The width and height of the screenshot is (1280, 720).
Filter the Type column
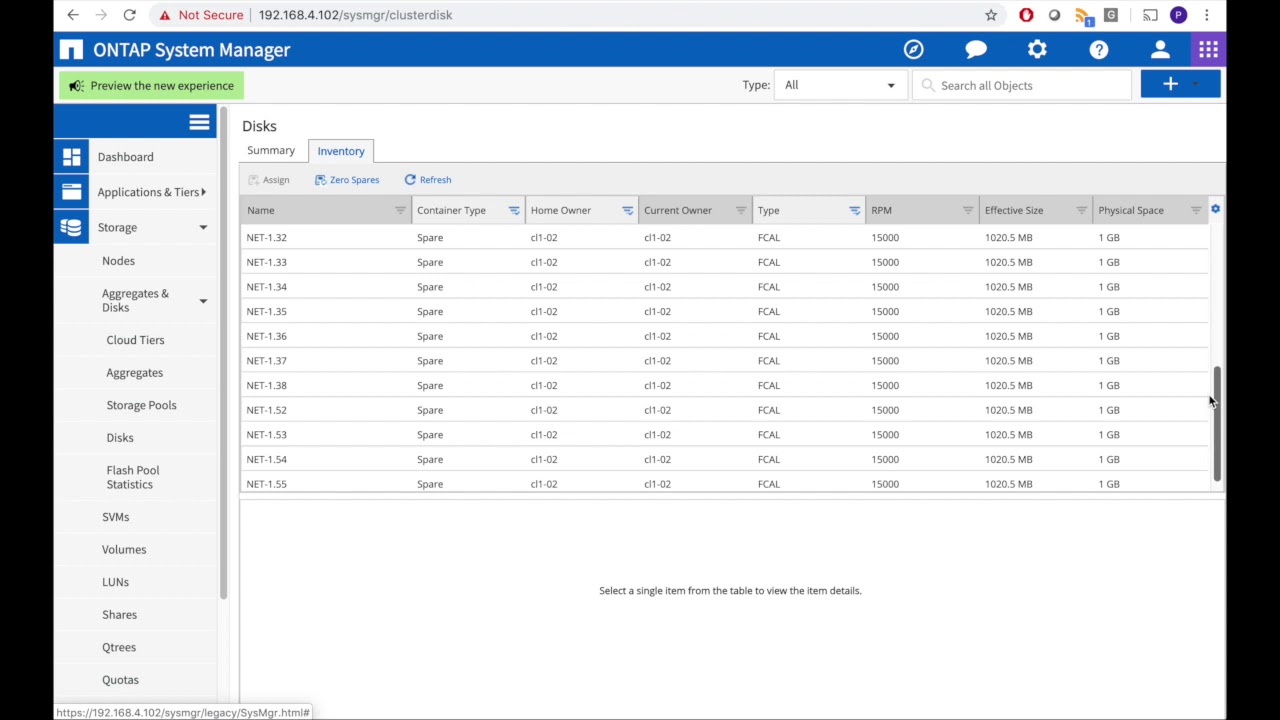pos(854,210)
